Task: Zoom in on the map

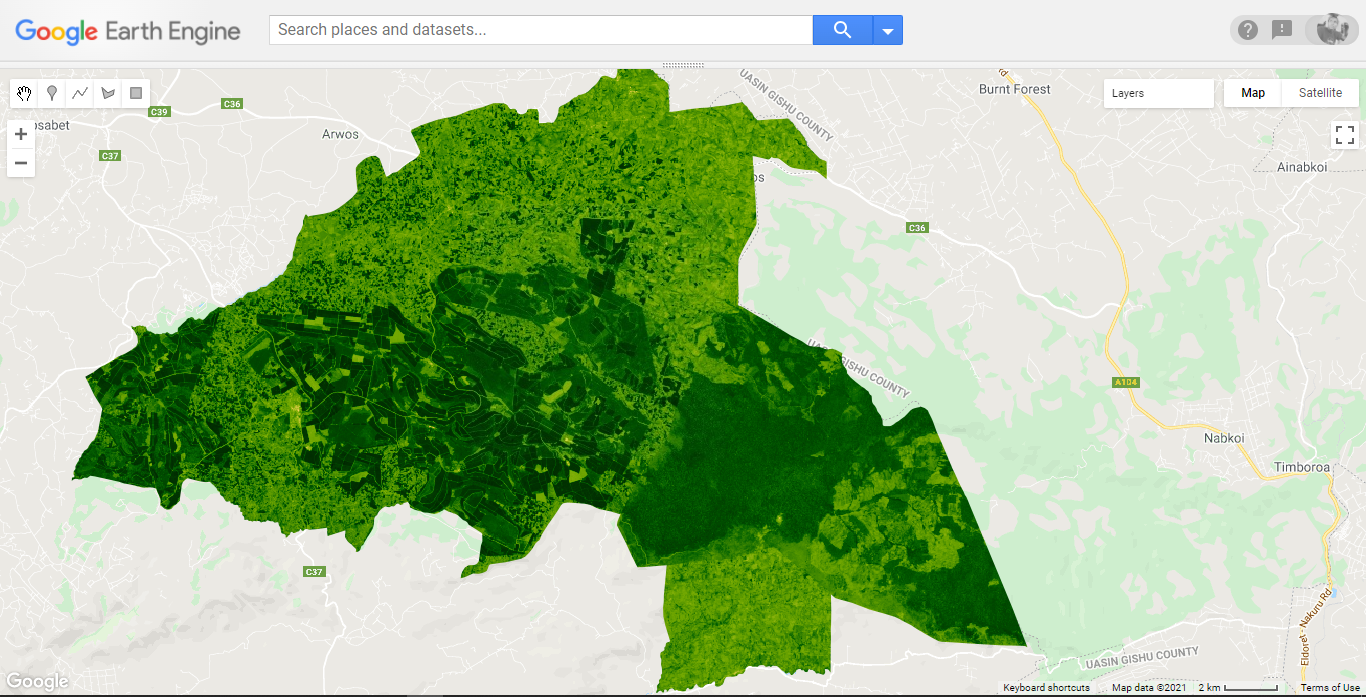Action: 21,133
